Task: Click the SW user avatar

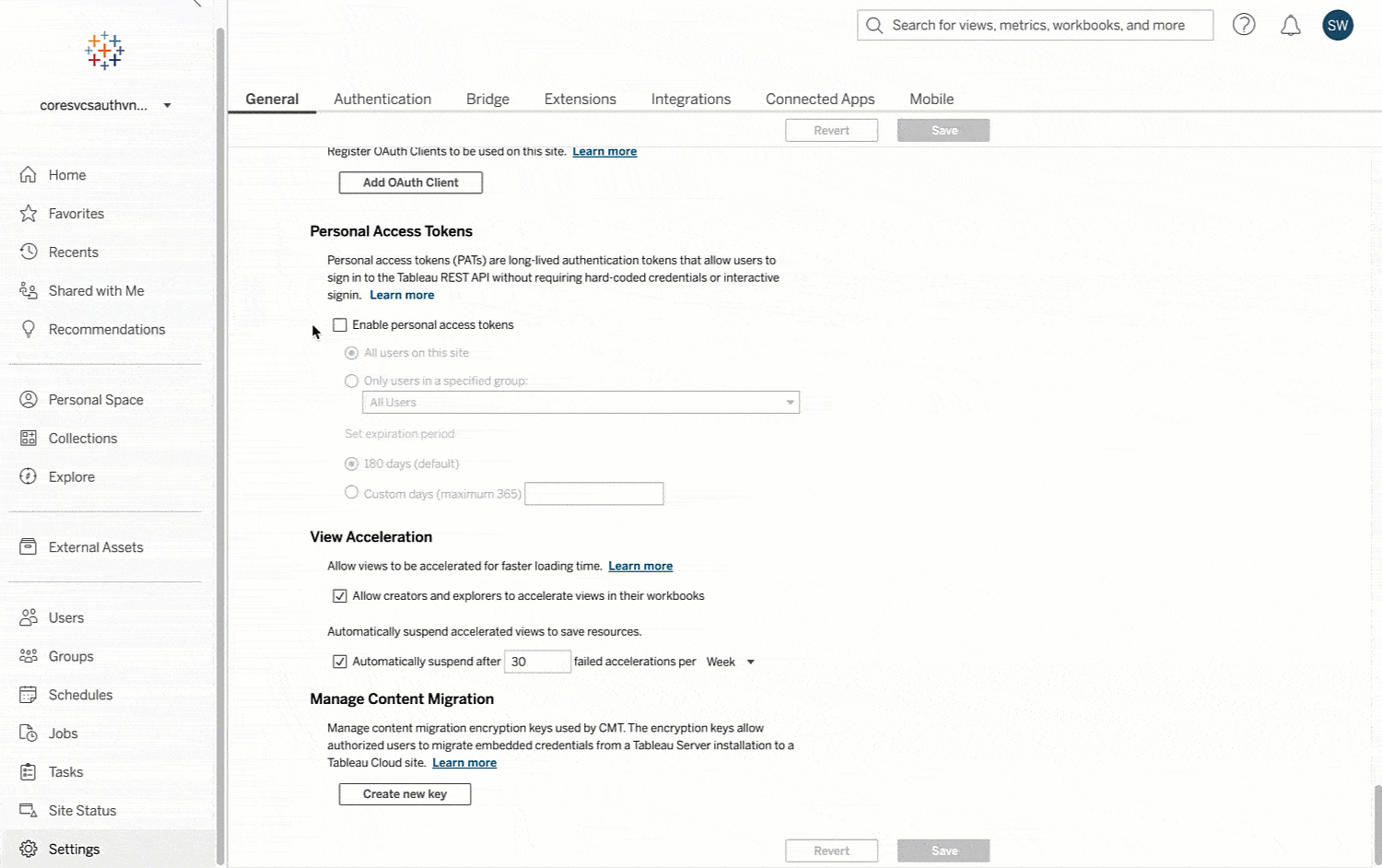Action: tap(1338, 25)
